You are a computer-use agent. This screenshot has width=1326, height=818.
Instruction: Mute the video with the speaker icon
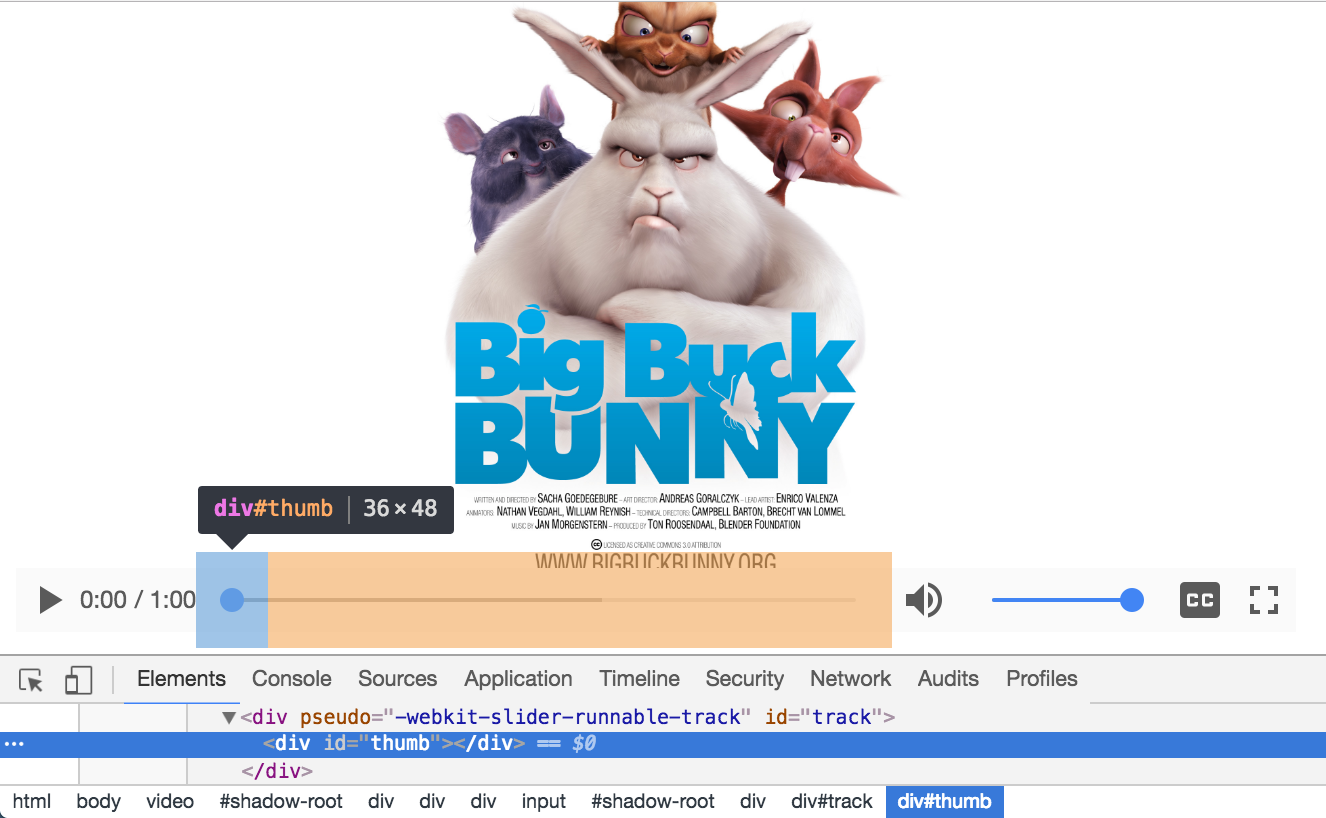(924, 600)
